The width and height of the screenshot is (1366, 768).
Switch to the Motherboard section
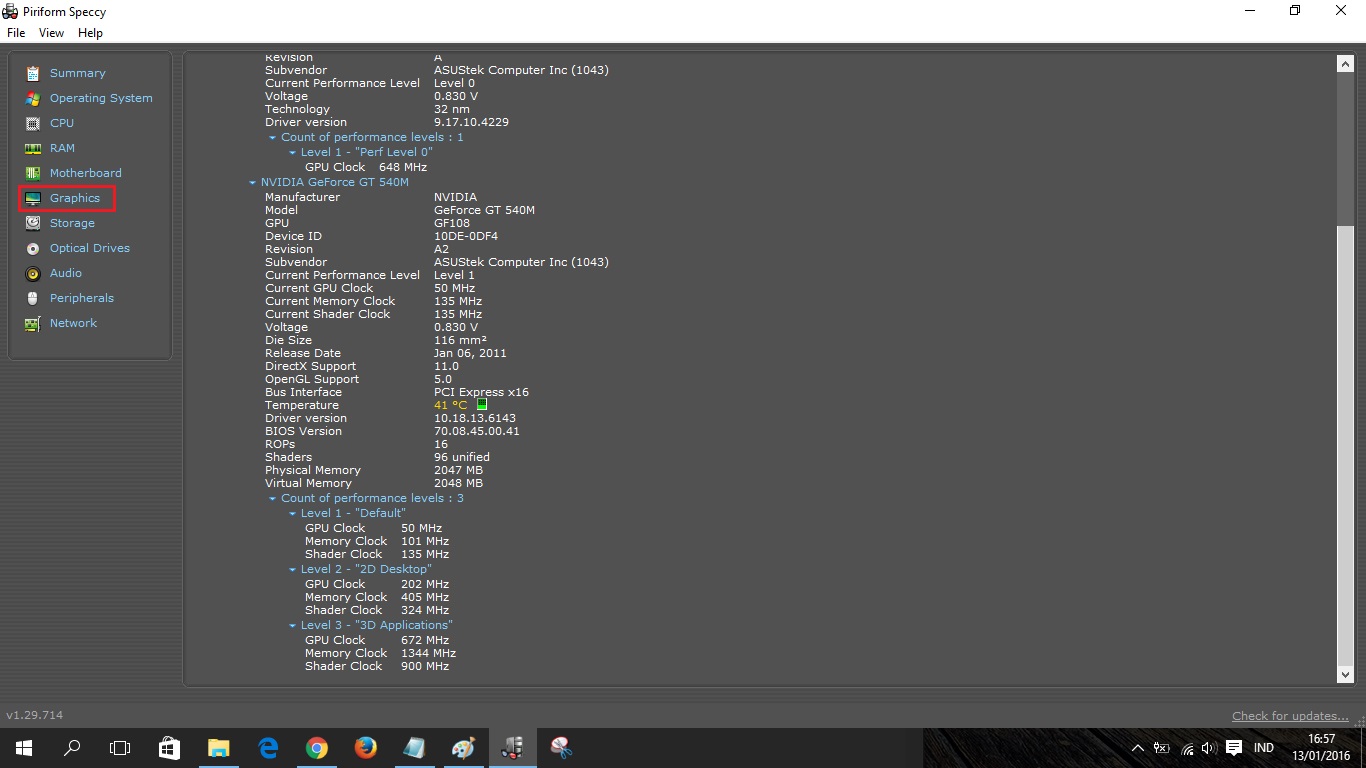tap(86, 173)
